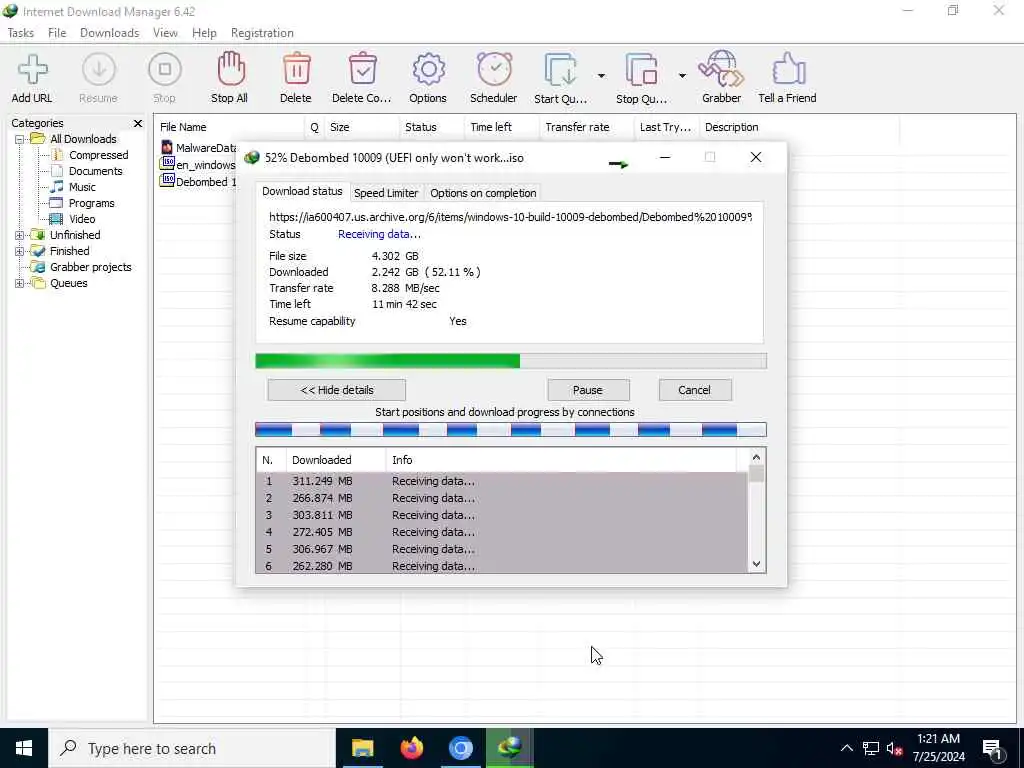This screenshot has width=1024, height=768.
Task: Open the notification center icon
Action: tap(993, 750)
